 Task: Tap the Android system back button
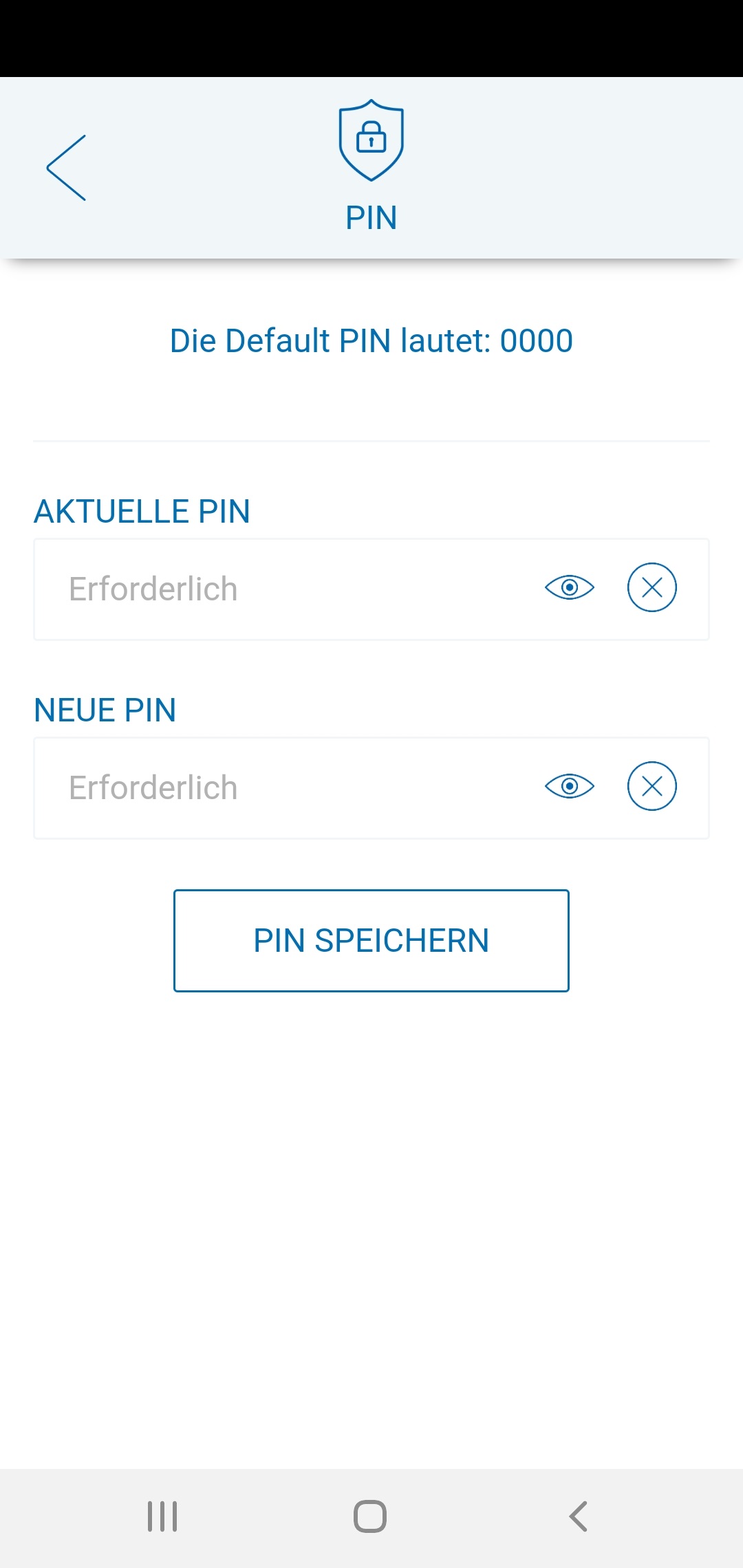579,1516
